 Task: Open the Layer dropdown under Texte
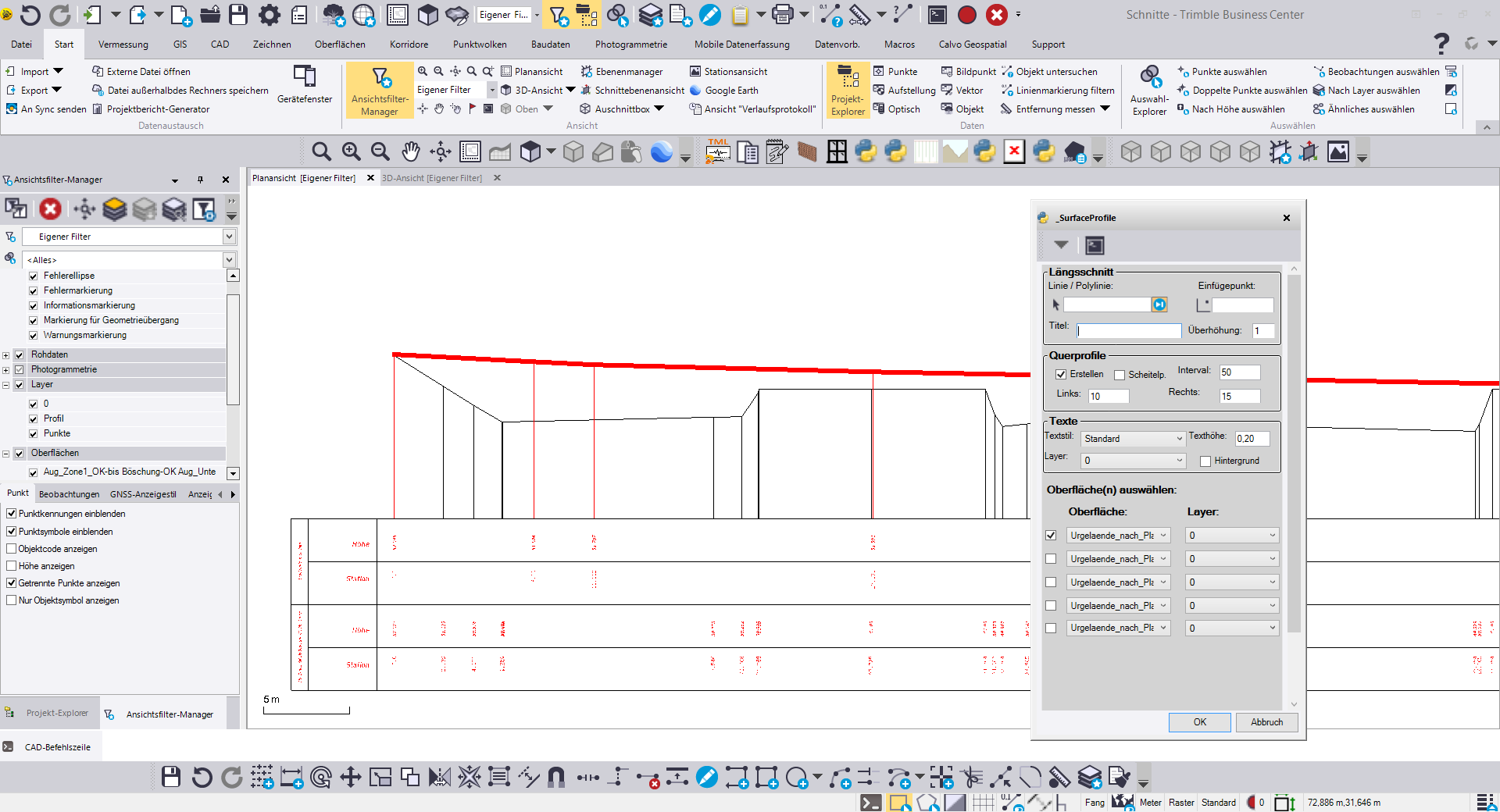(1133, 461)
